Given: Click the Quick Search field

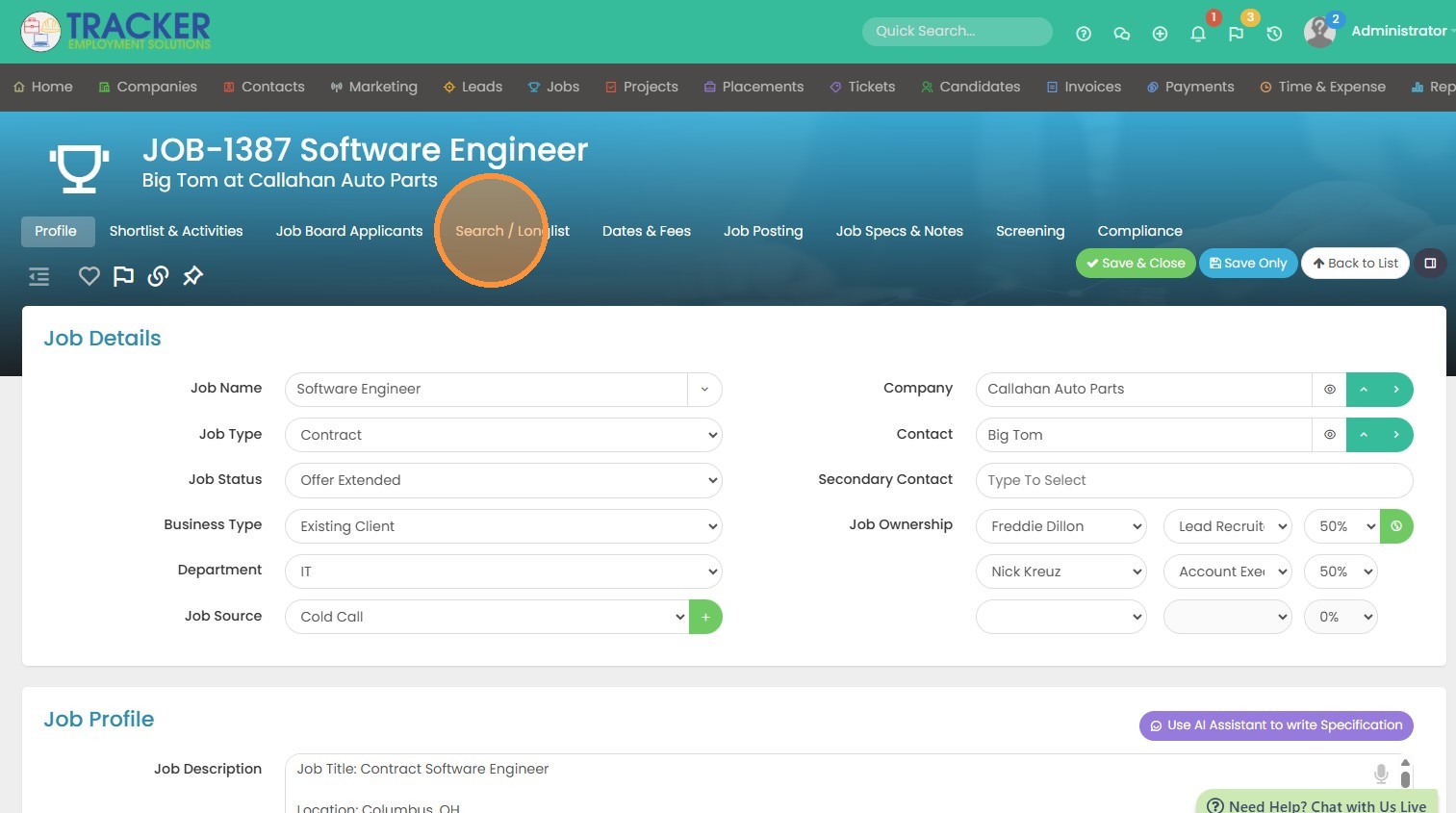Looking at the screenshot, I should pyautogui.click(x=958, y=31).
